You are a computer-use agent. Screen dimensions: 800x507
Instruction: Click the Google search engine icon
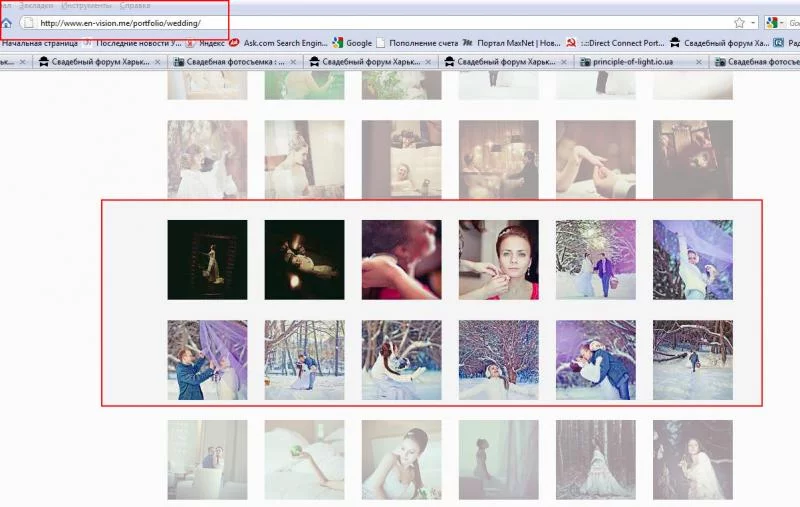[x=771, y=22]
